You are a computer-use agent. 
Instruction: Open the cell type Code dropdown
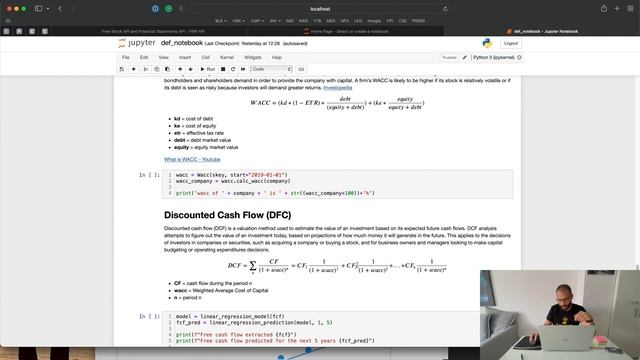point(271,69)
